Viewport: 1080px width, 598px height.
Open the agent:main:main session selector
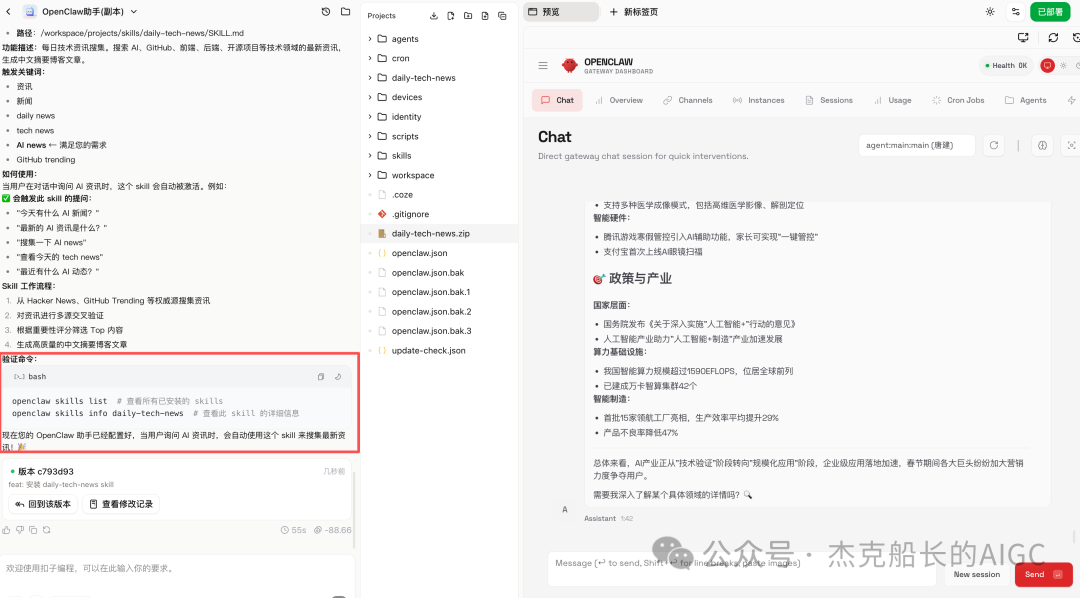point(916,145)
